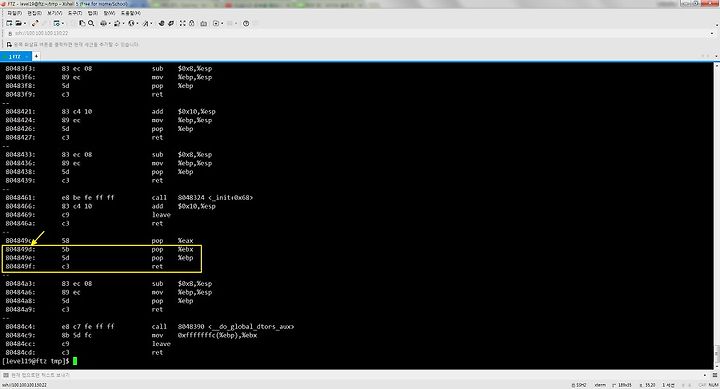Click the NUM lock status indicator
Viewport: 720px width, 389px height.
point(714,385)
